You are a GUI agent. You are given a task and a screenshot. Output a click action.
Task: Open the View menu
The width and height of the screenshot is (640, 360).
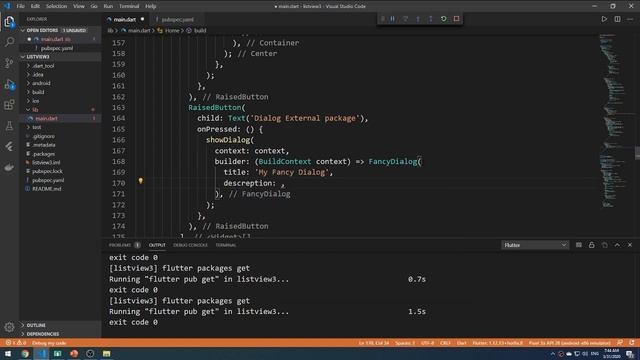click(79, 6)
